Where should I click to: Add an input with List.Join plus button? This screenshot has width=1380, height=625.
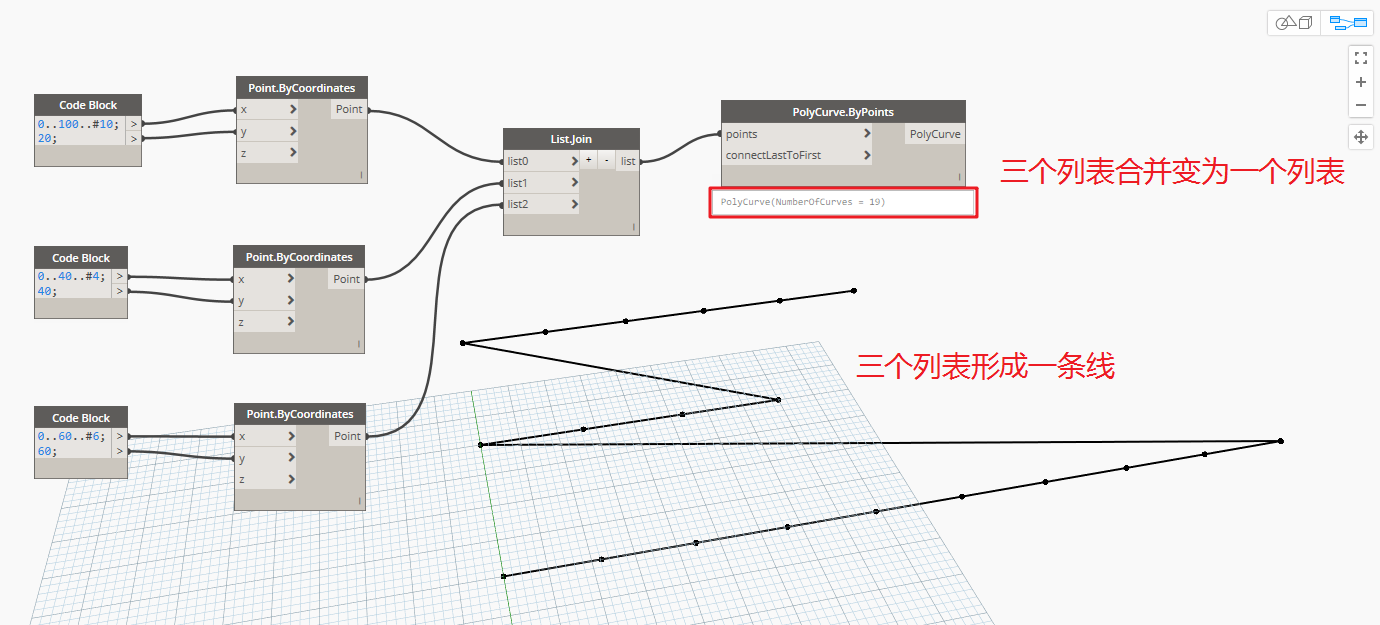(x=588, y=160)
